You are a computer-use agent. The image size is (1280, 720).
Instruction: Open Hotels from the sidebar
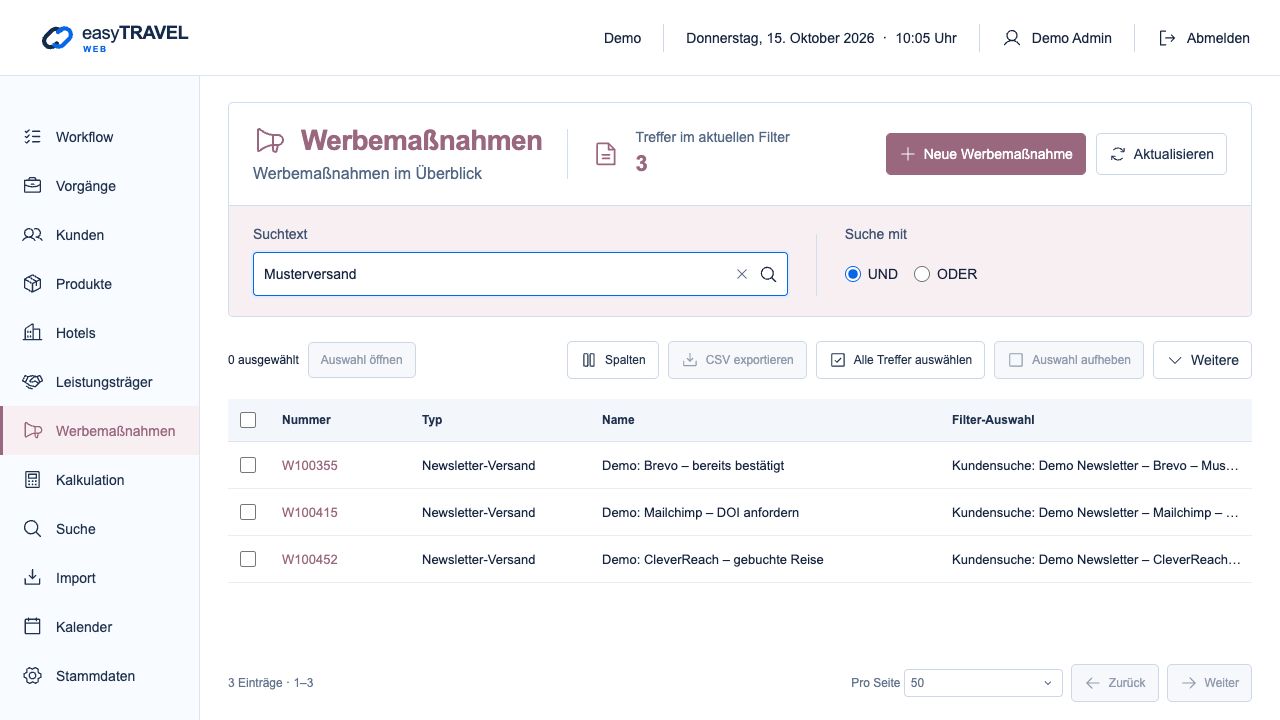(x=100, y=333)
